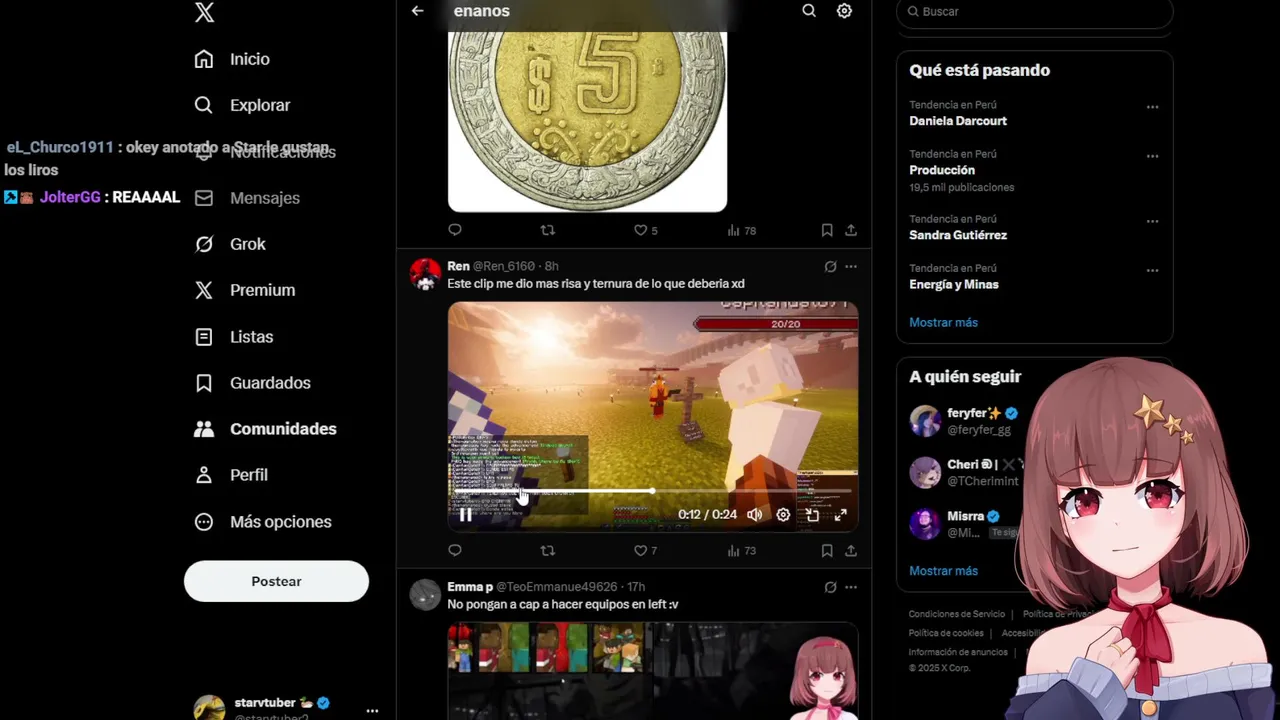View stats of Ren's post with 73 views

(741, 551)
